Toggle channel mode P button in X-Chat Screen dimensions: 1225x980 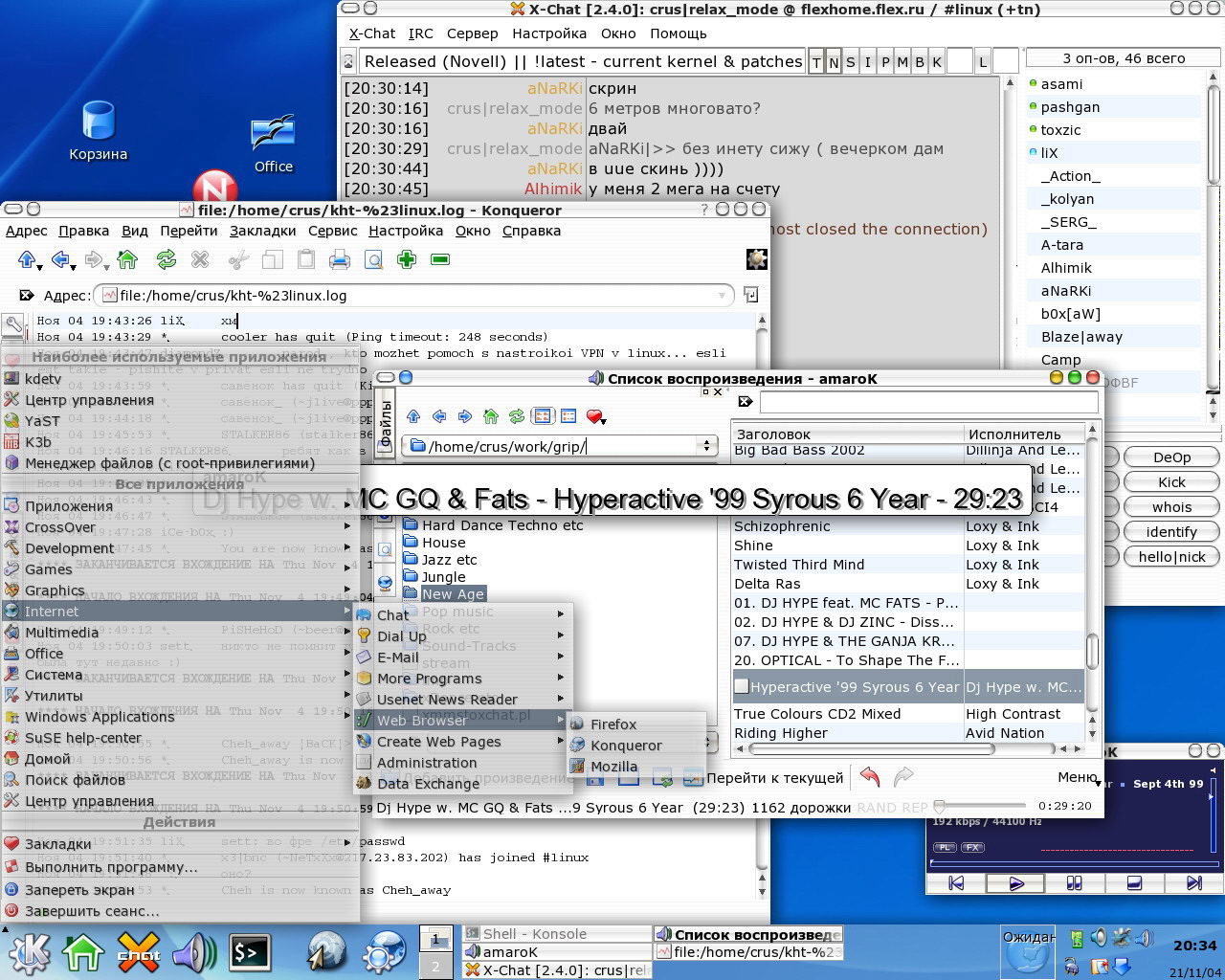[885, 62]
